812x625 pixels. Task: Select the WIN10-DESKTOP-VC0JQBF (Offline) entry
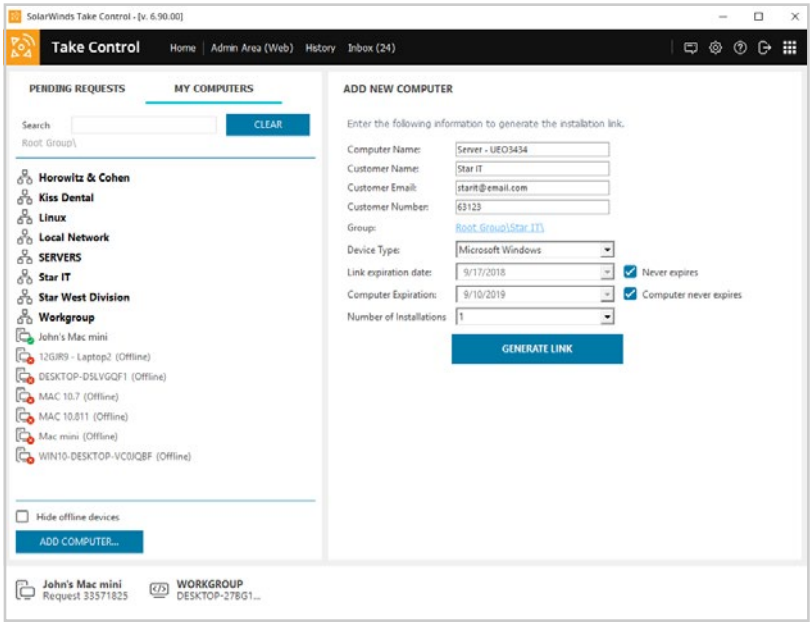point(115,456)
